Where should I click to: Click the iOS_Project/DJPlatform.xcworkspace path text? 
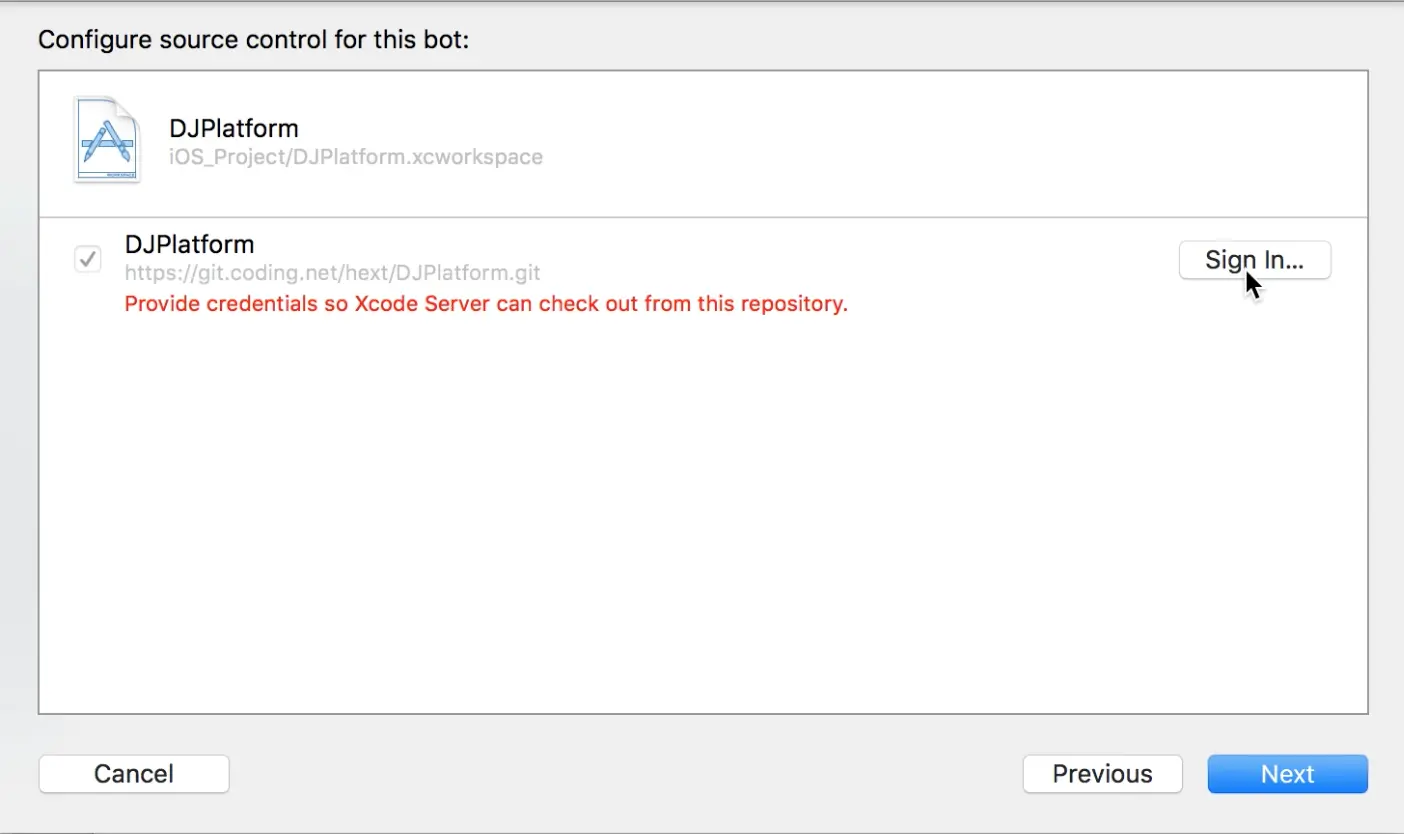point(356,157)
